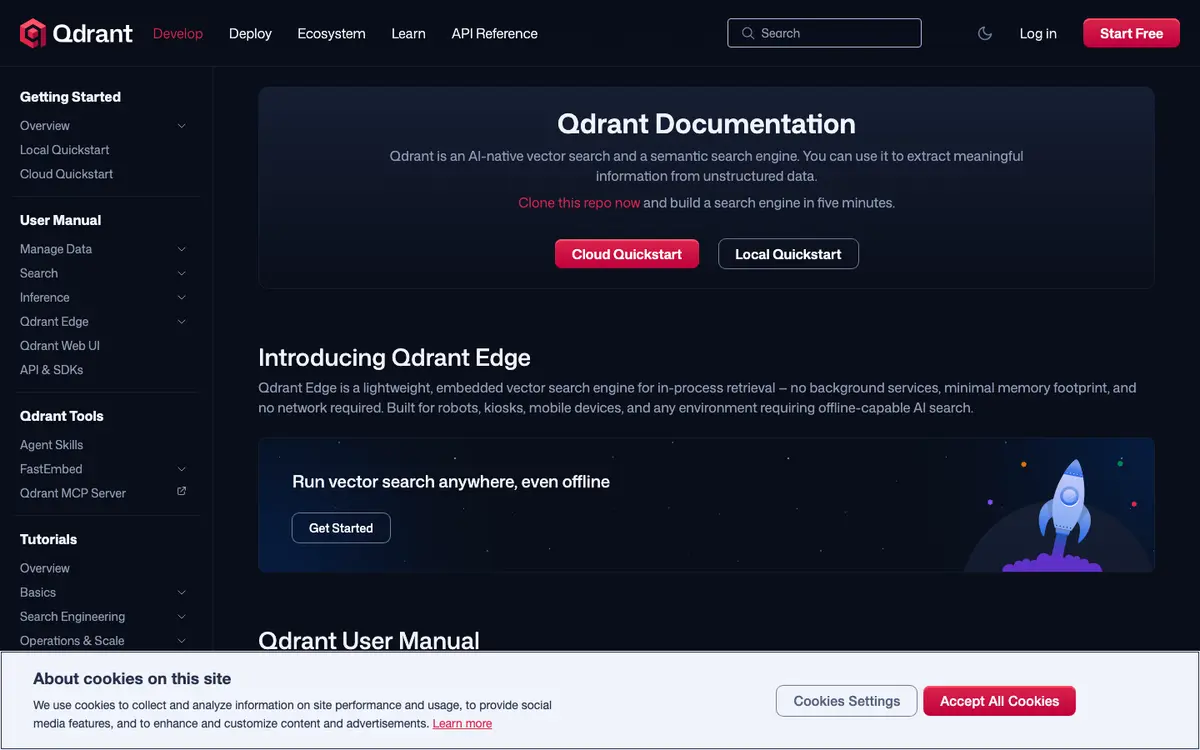Open the Develop nav item
Viewport: 1200px width, 750px height.
178,33
